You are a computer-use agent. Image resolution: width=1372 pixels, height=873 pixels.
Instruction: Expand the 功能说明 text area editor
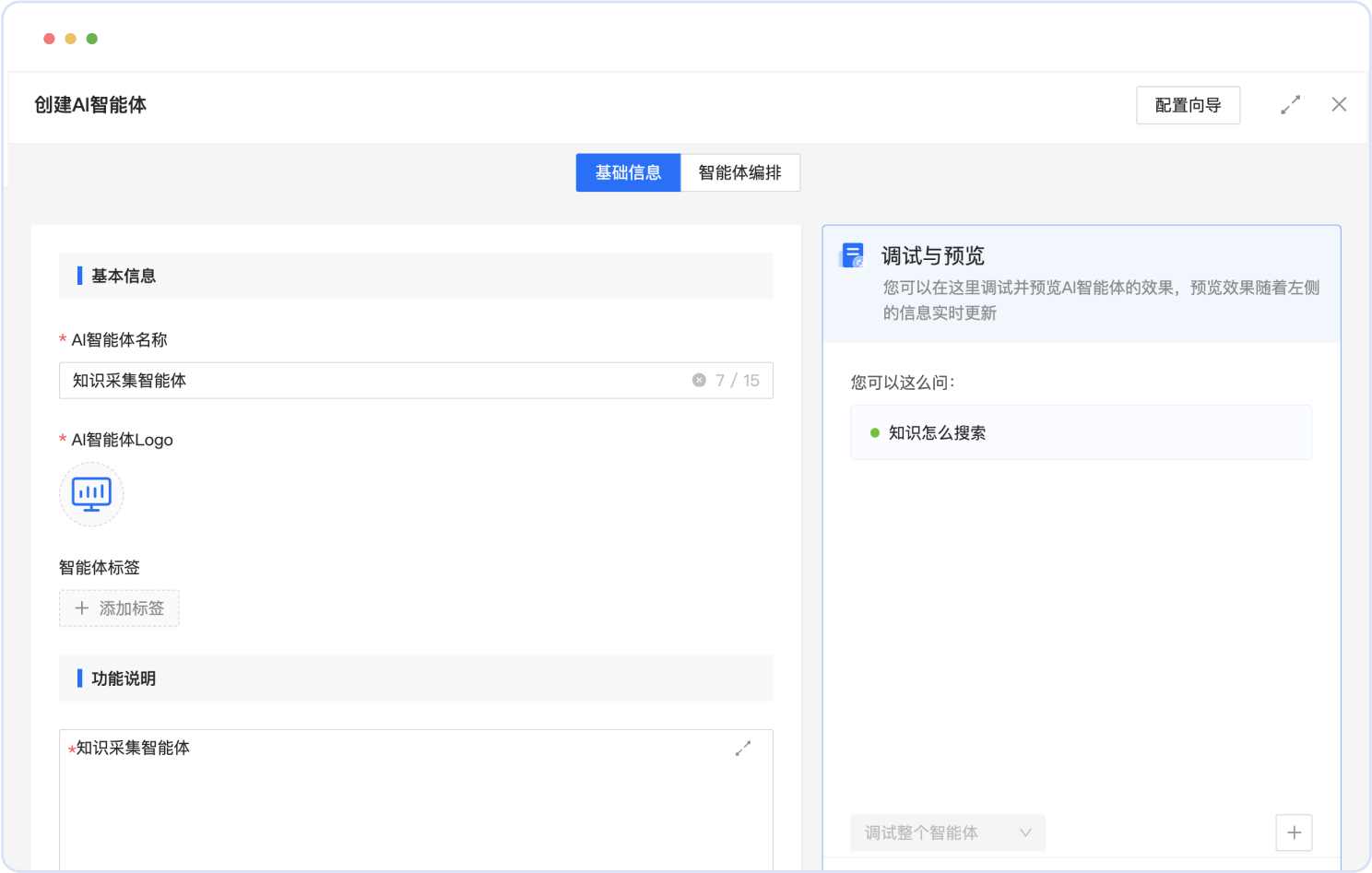(x=742, y=749)
